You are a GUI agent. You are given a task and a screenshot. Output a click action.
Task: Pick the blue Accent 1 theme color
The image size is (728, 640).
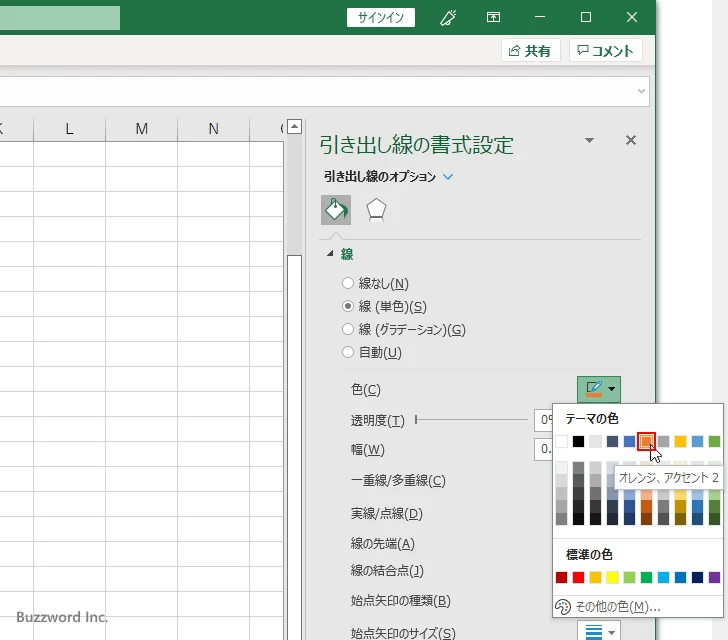629,441
